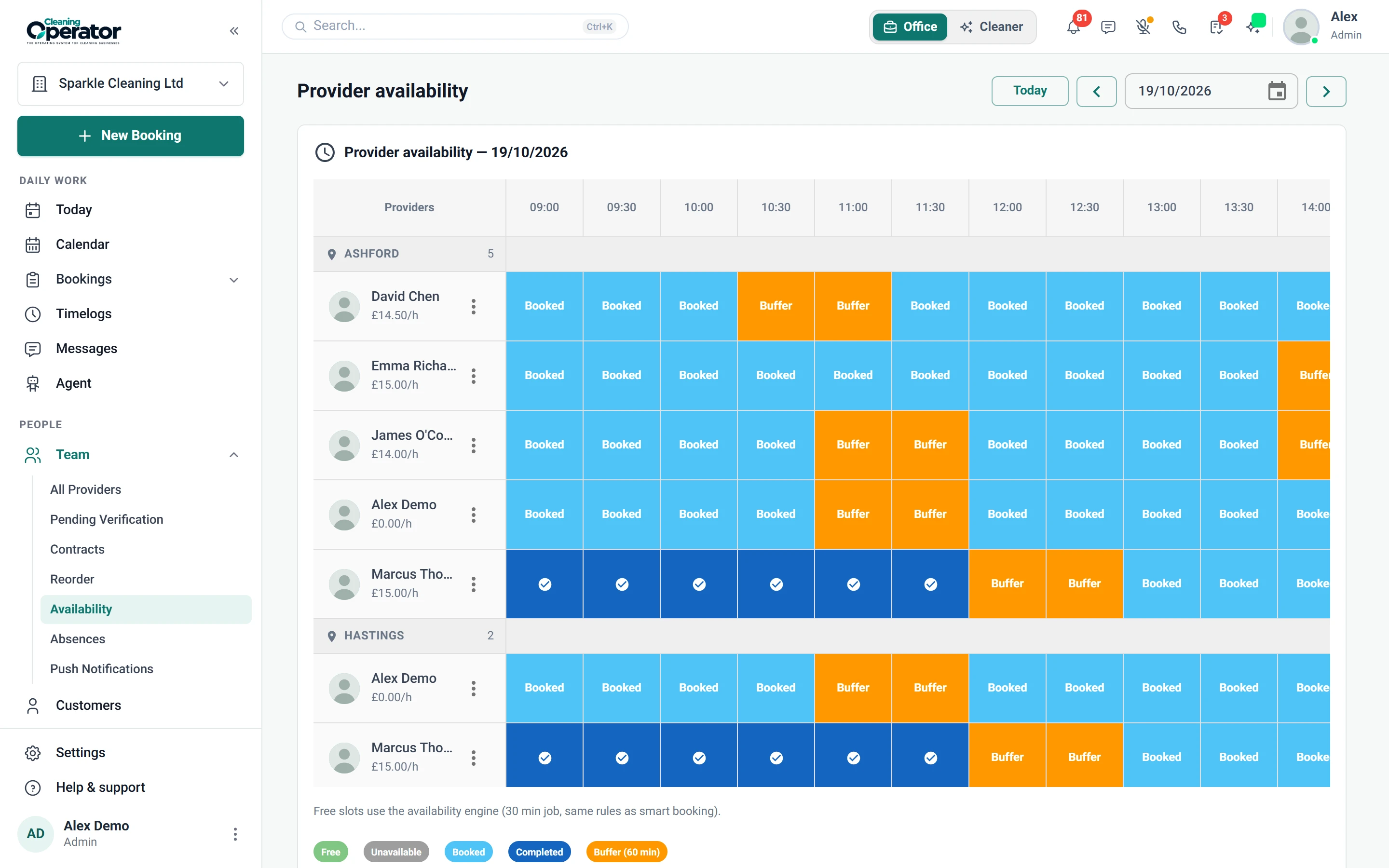Viewport: 1389px width, 868px height.
Task: Open Alex Demo account menu dots
Action: coord(235,834)
